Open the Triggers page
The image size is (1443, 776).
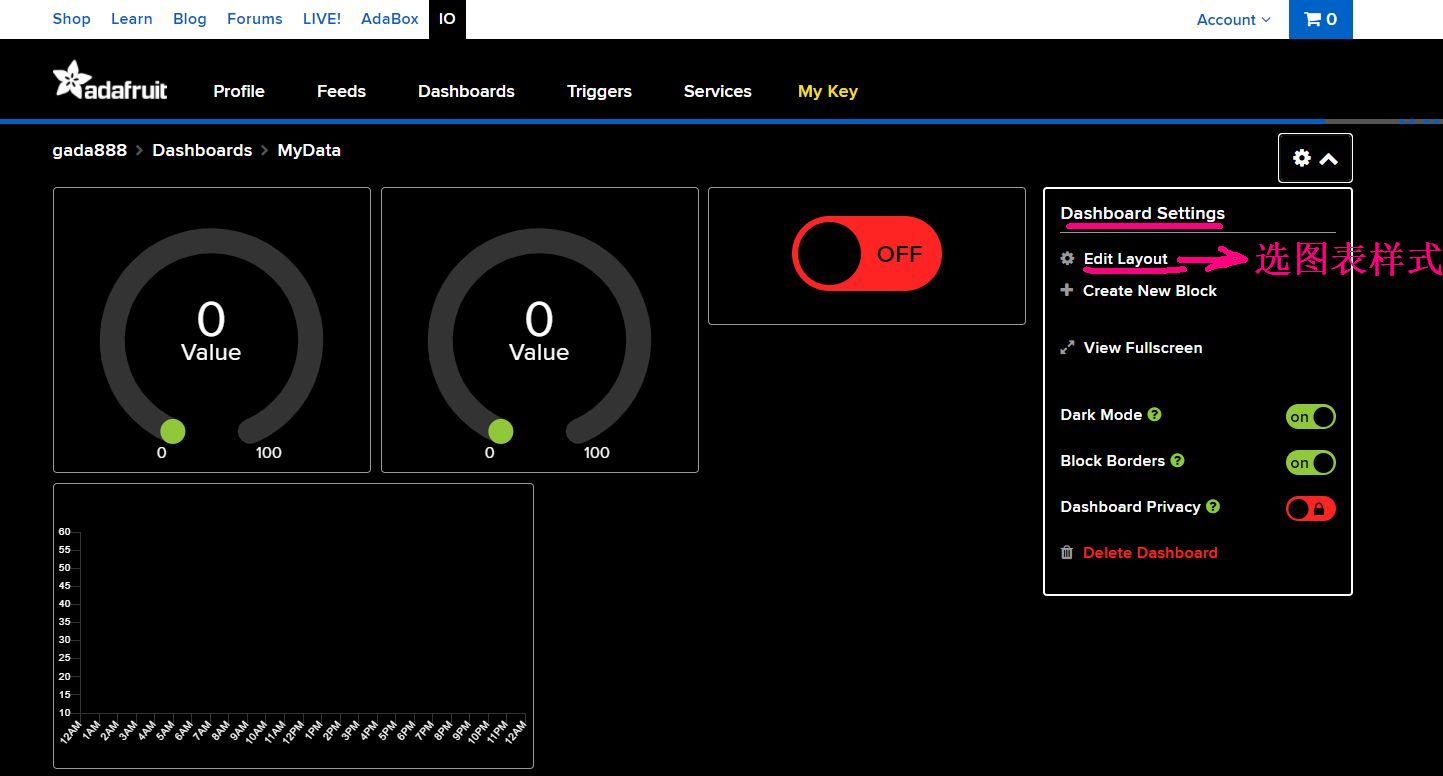(x=599, y=91)
